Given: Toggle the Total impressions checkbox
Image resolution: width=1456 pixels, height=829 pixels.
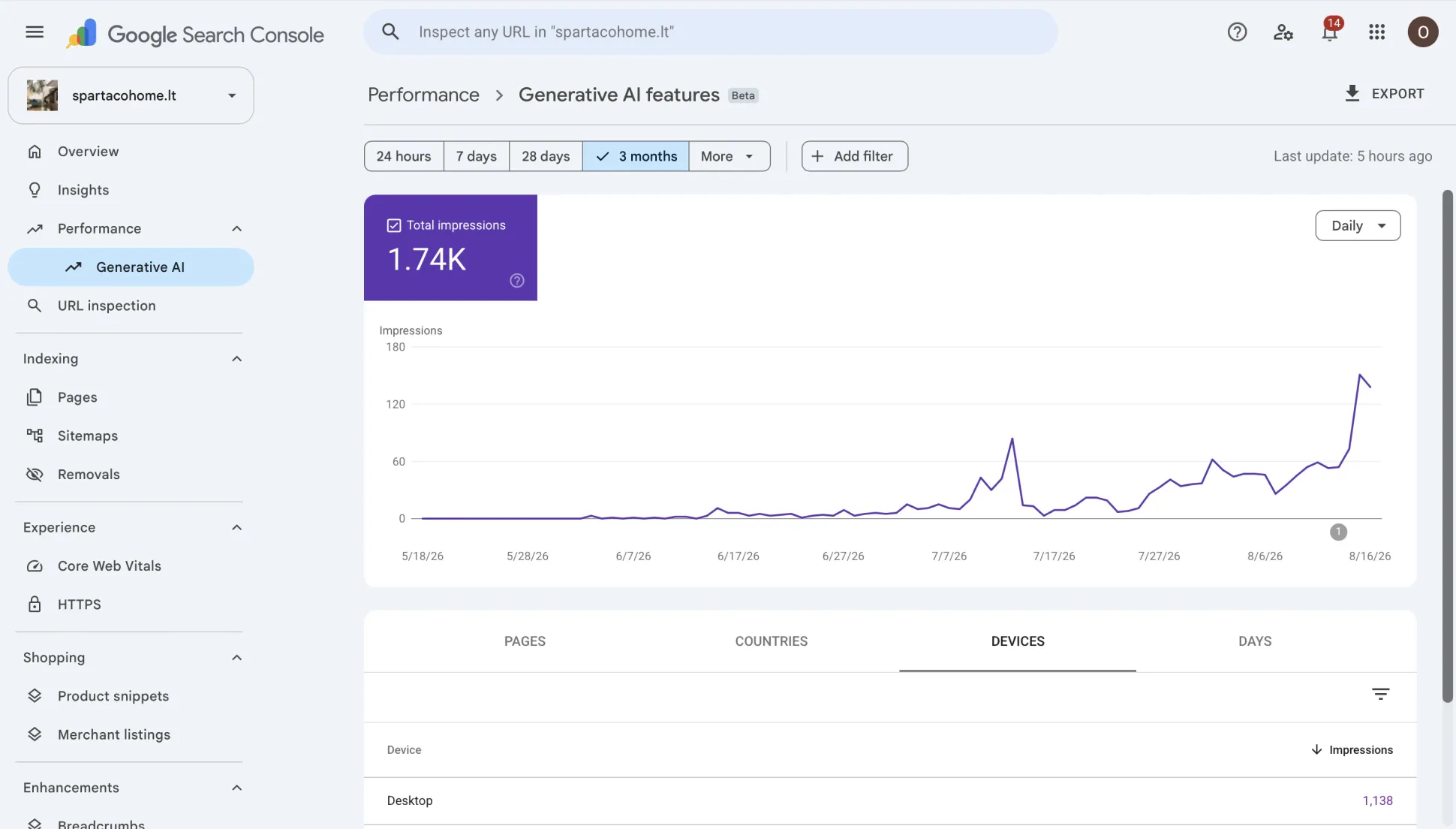Looking at the screenshot, I should [394, 225].
